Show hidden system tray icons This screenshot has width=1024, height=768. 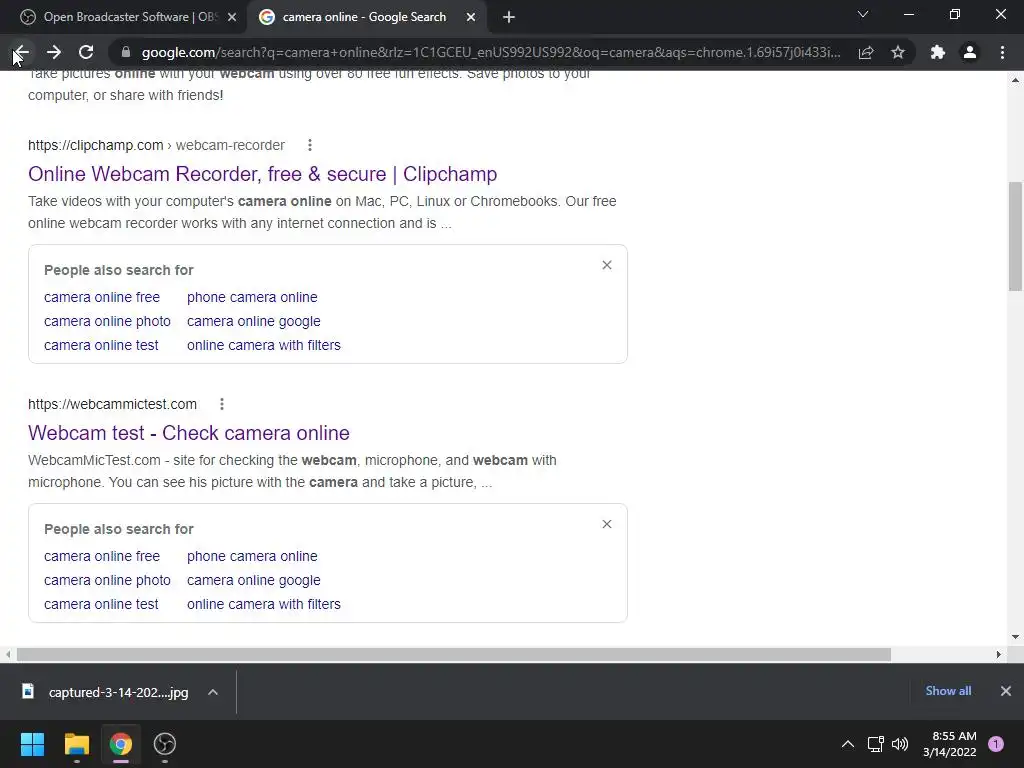(x=848, y=744)
